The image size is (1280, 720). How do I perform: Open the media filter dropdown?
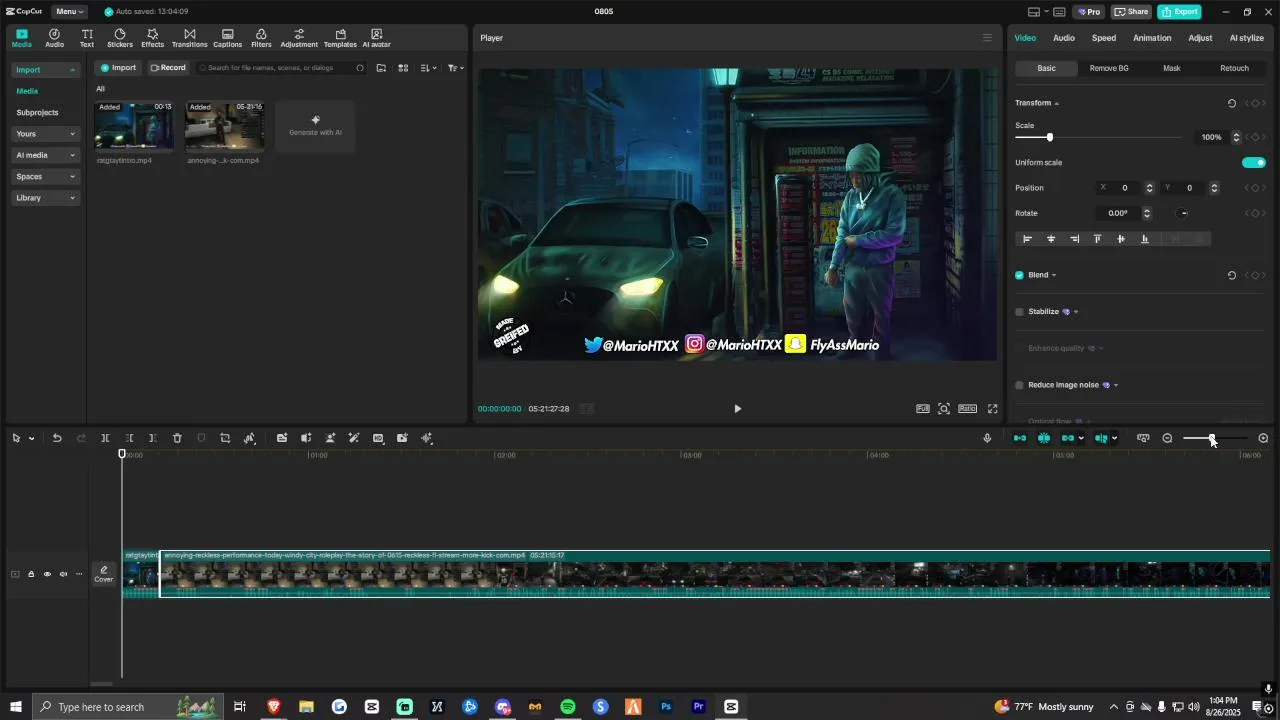[455, 68]
